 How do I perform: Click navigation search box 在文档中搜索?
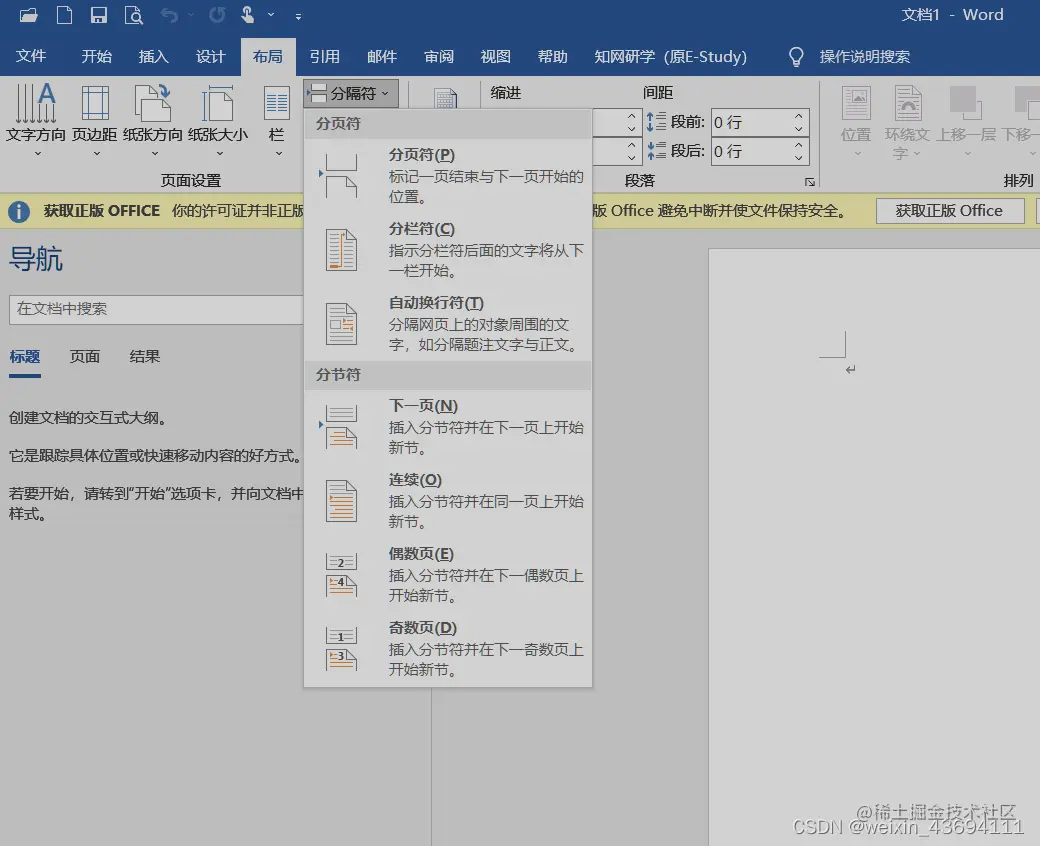(156, 309)
